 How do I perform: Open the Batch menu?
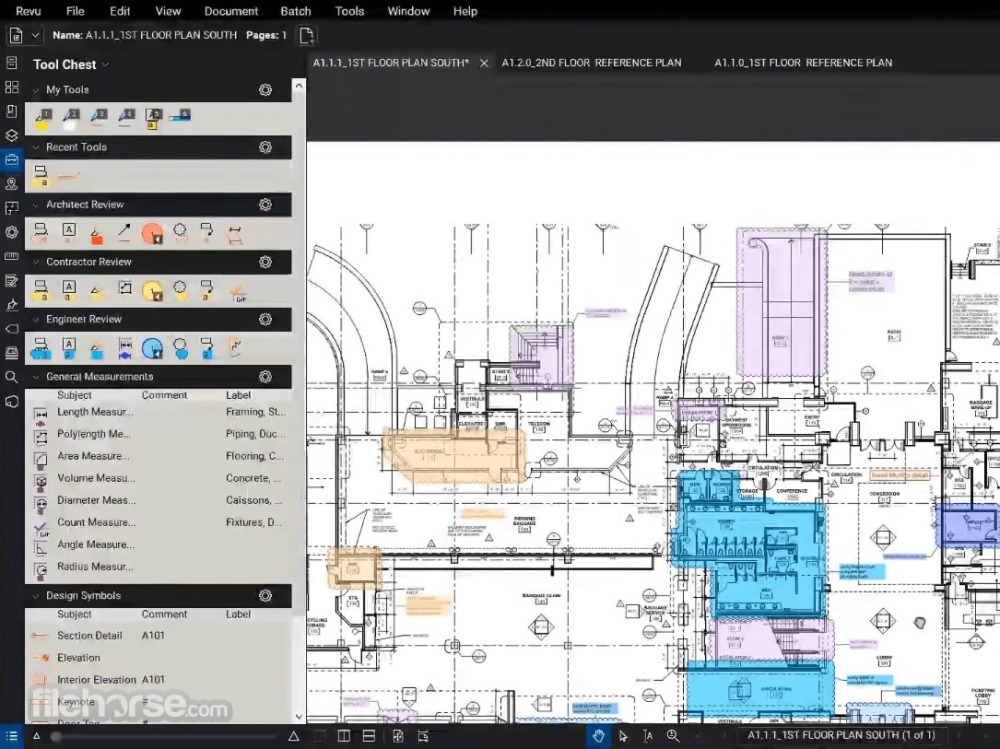(296, 11)
